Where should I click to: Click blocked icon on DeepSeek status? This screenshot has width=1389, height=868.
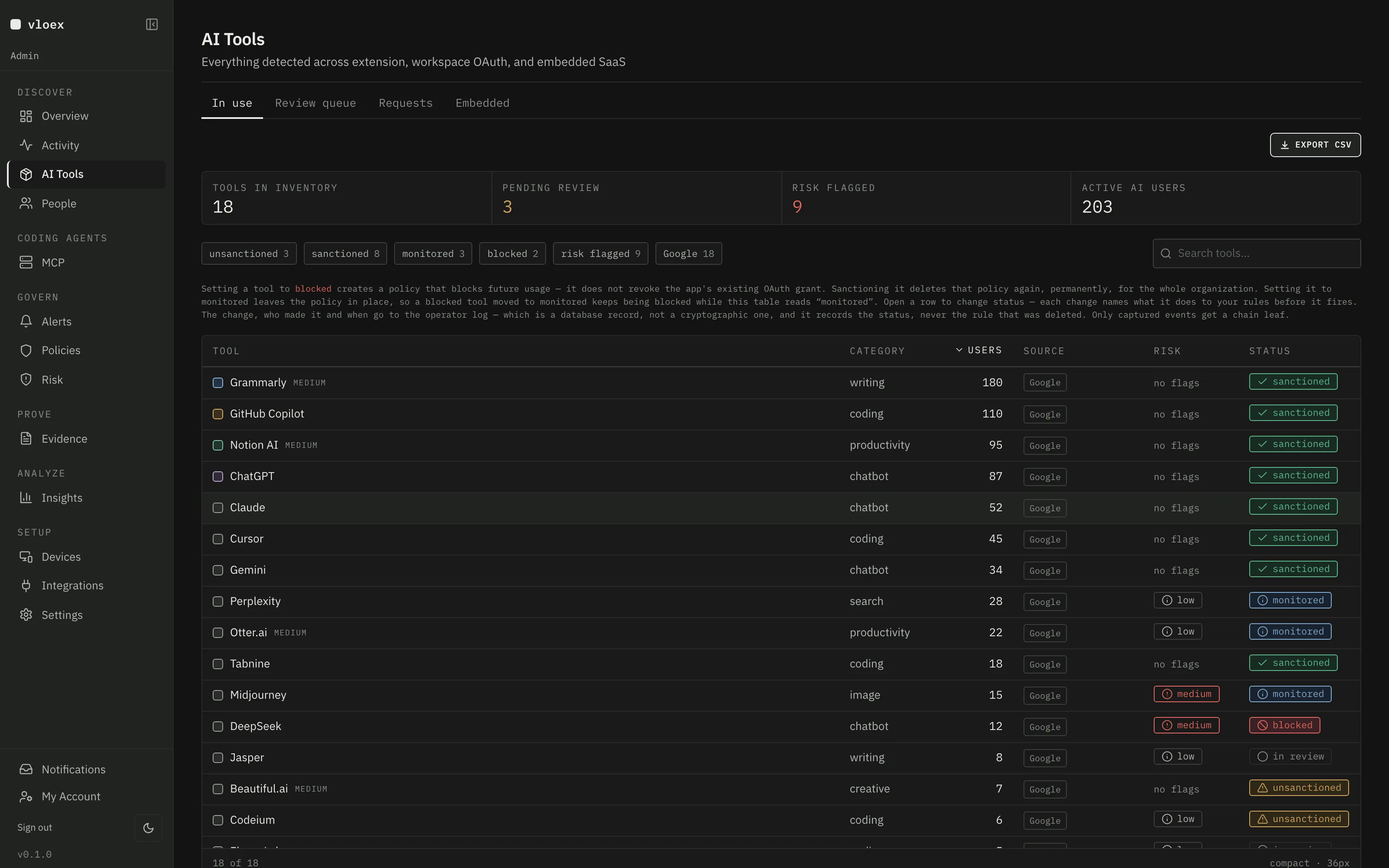point(1263,726)
